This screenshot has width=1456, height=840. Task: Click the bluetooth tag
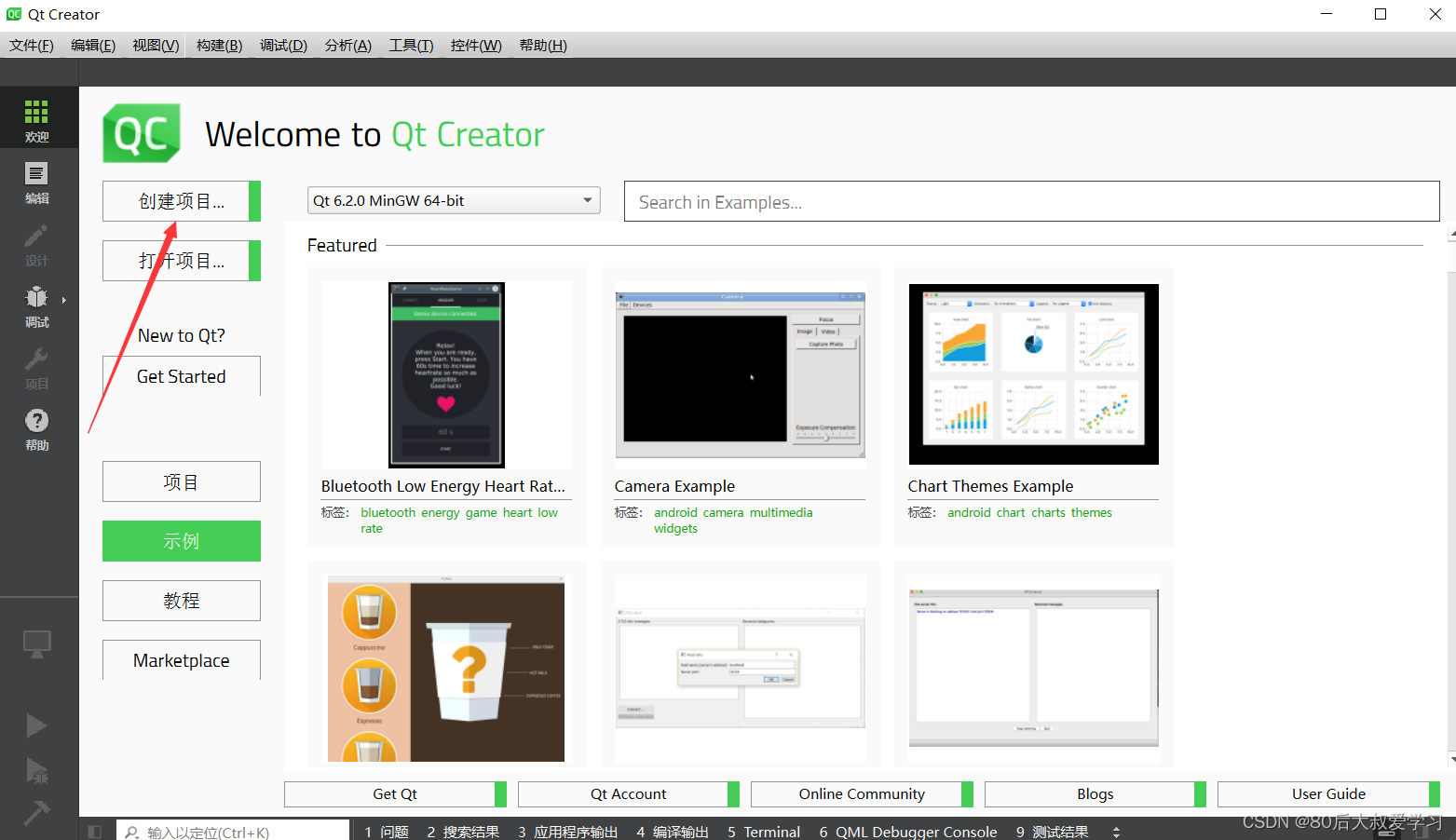(x=388, y=512)
